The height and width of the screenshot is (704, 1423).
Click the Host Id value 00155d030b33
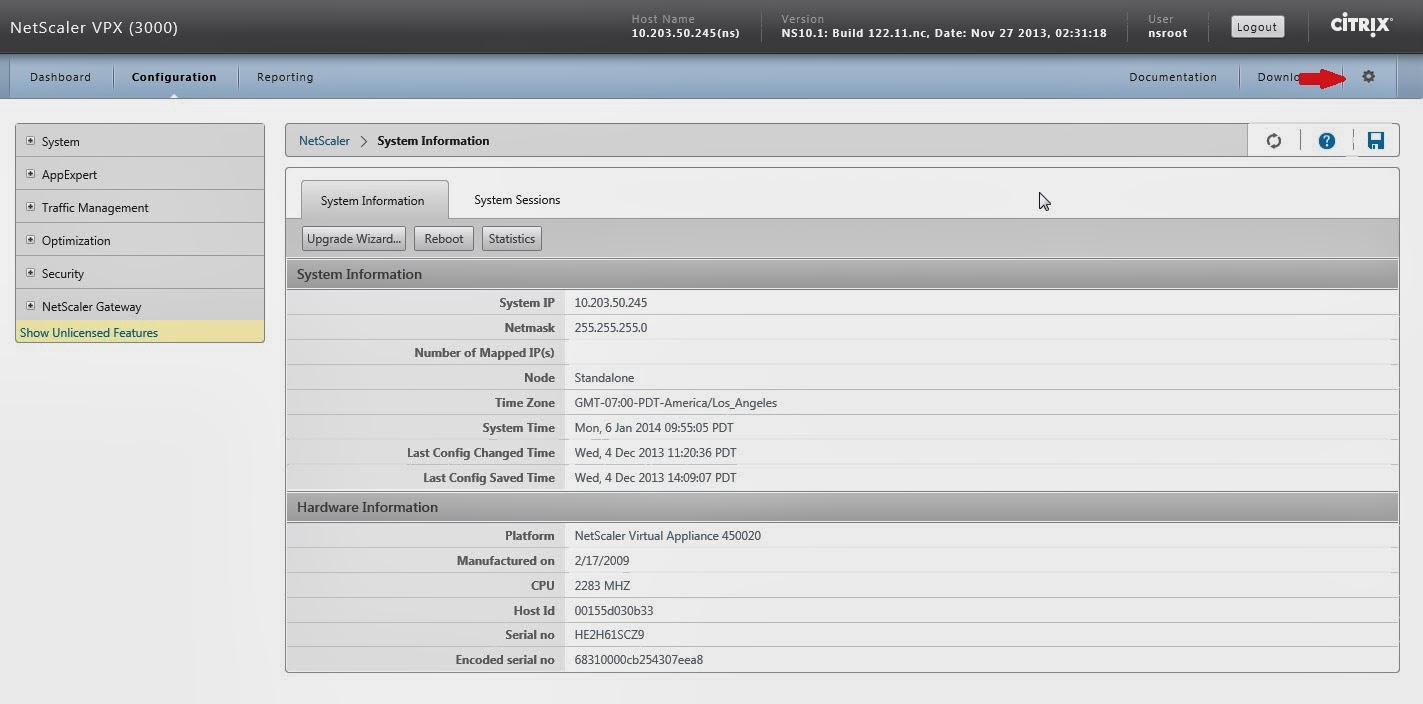pyautogui.click(x=613, y=611)
